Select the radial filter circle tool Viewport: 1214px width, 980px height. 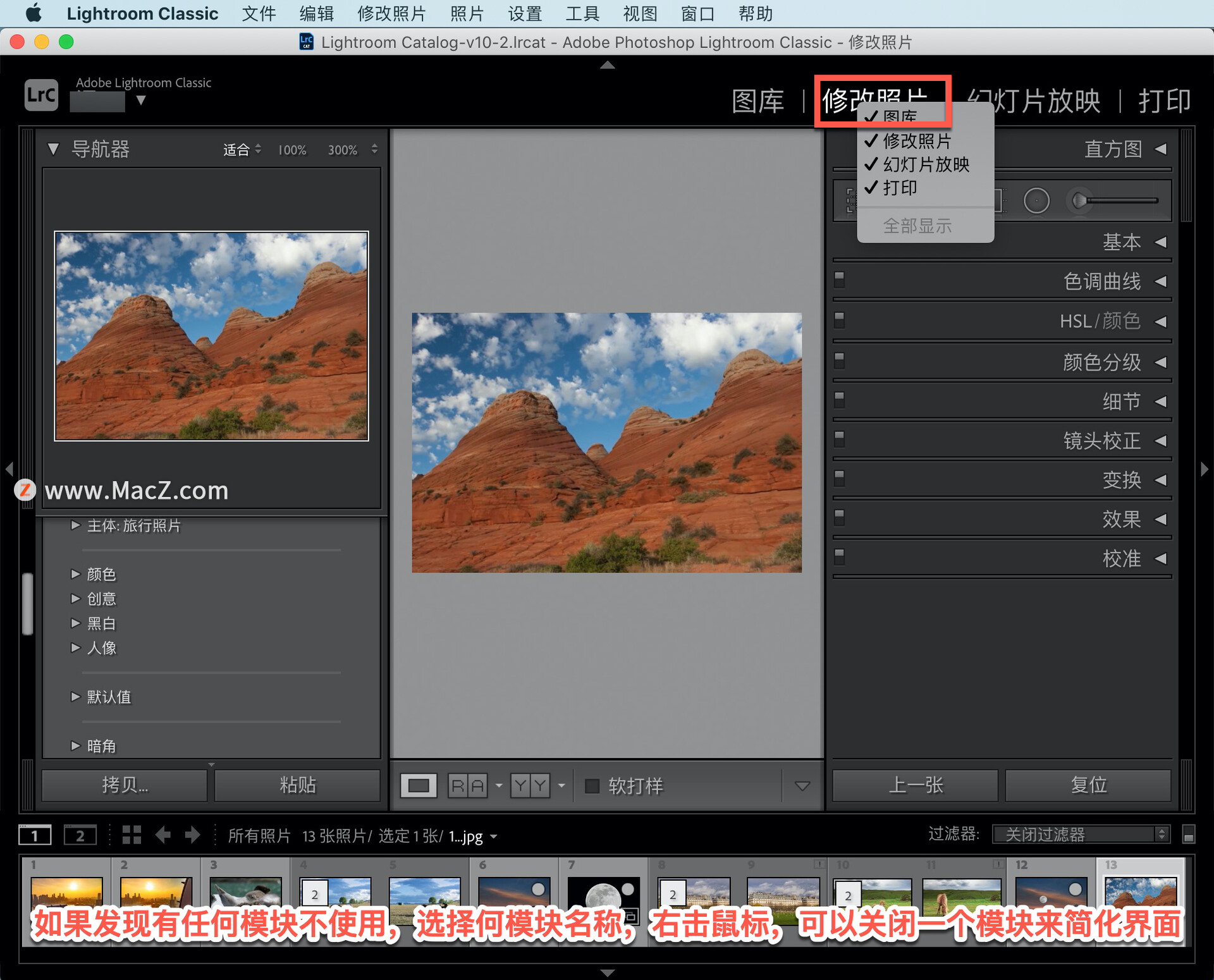point(1036,201)
